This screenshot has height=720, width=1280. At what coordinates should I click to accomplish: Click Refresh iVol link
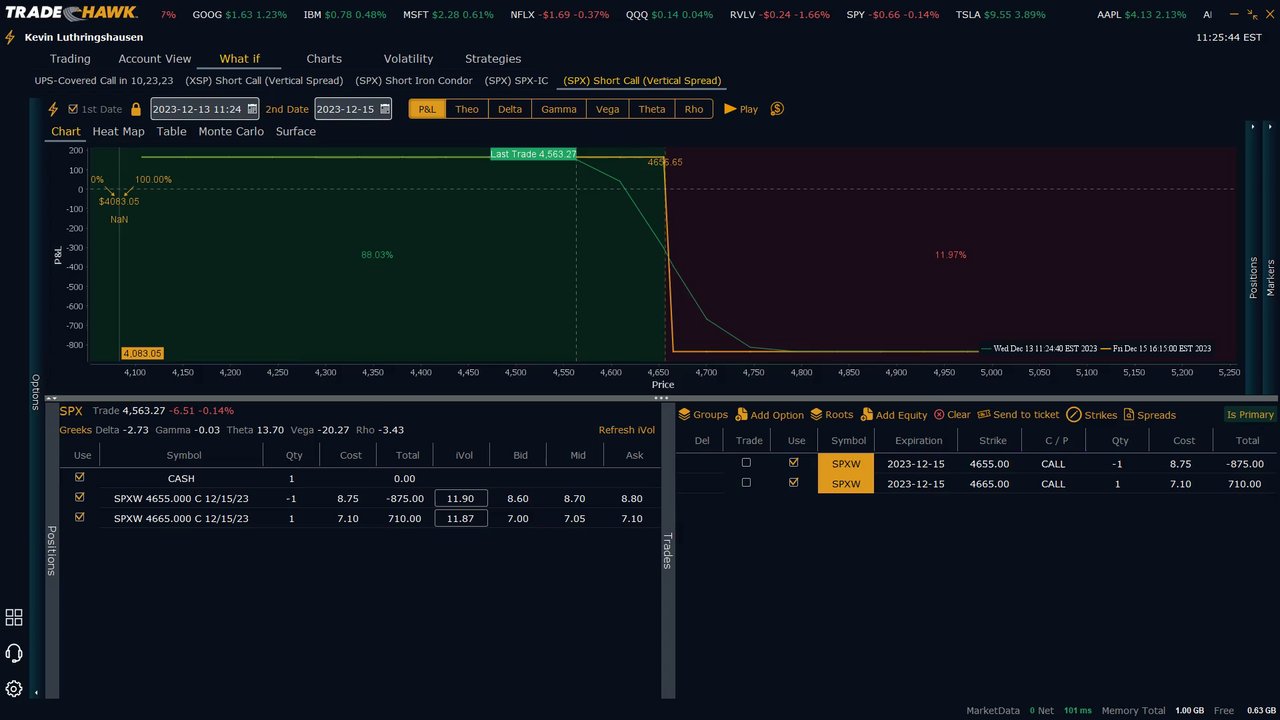(627, 430)
